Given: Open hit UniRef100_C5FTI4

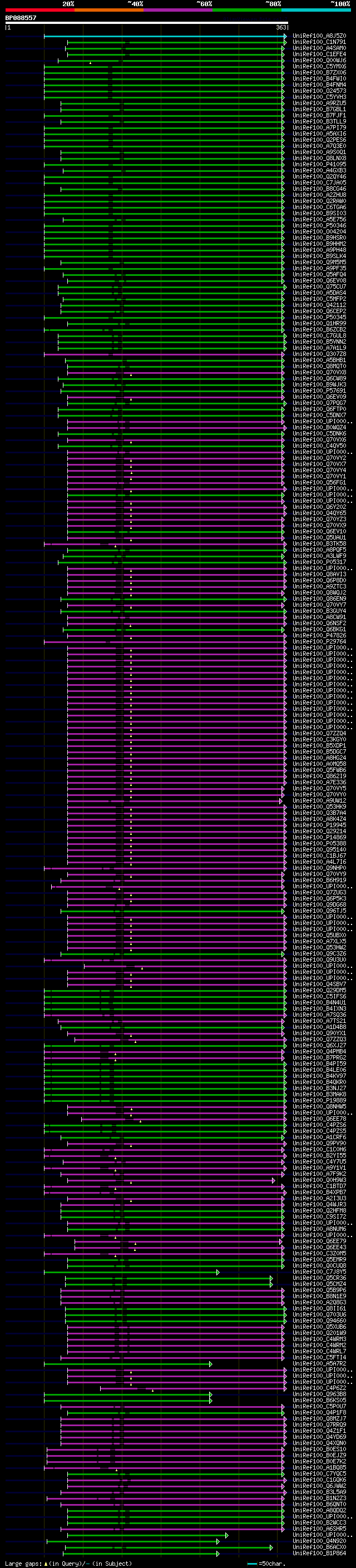Looking at the screenshot, I should [319, 1357].
